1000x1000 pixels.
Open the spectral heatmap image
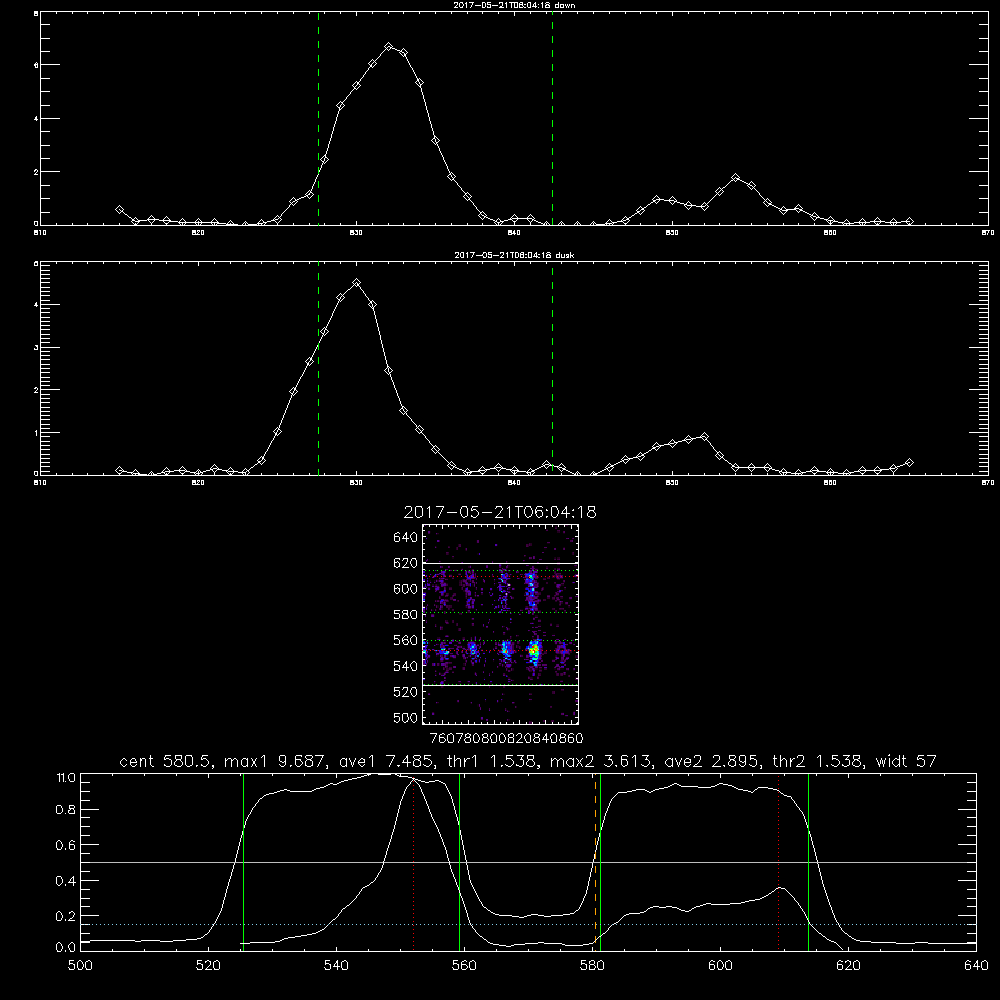click(x=501, y=624)
